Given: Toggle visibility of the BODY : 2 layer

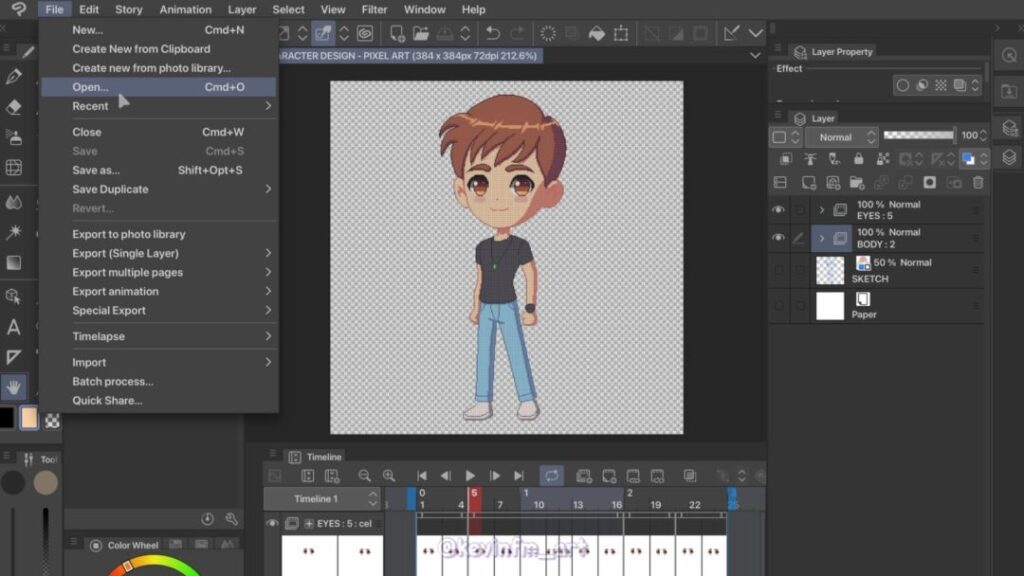Looking at the screenshot, I should tap(778, 238).
